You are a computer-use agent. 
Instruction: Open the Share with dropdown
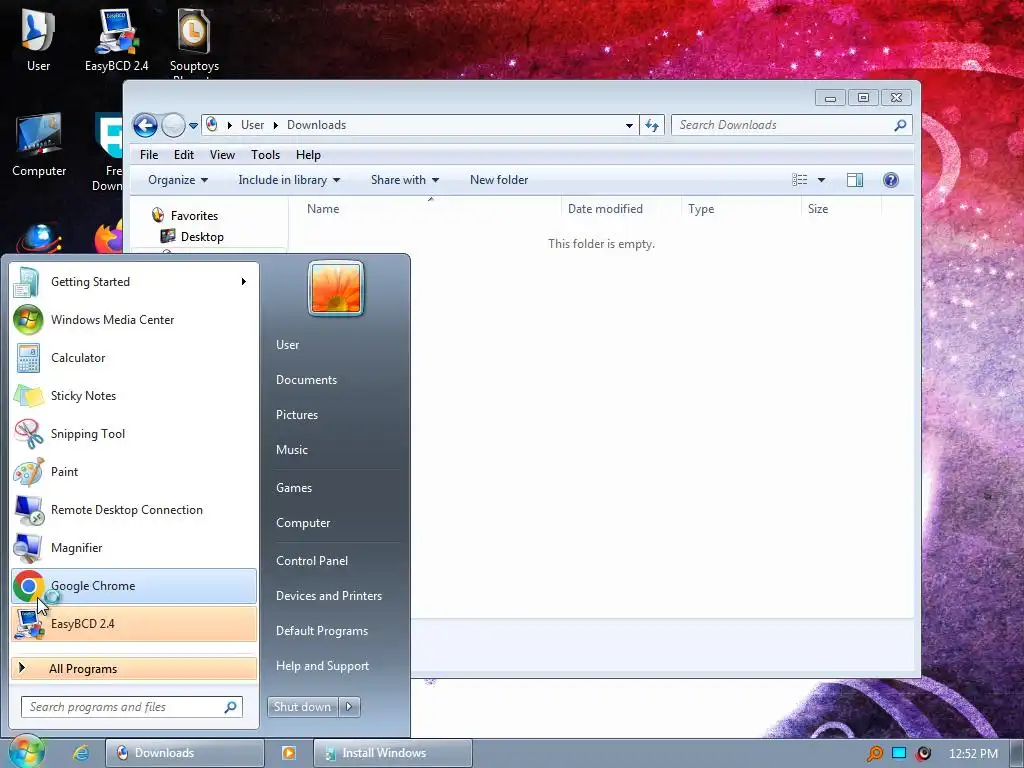pos(405,180)
